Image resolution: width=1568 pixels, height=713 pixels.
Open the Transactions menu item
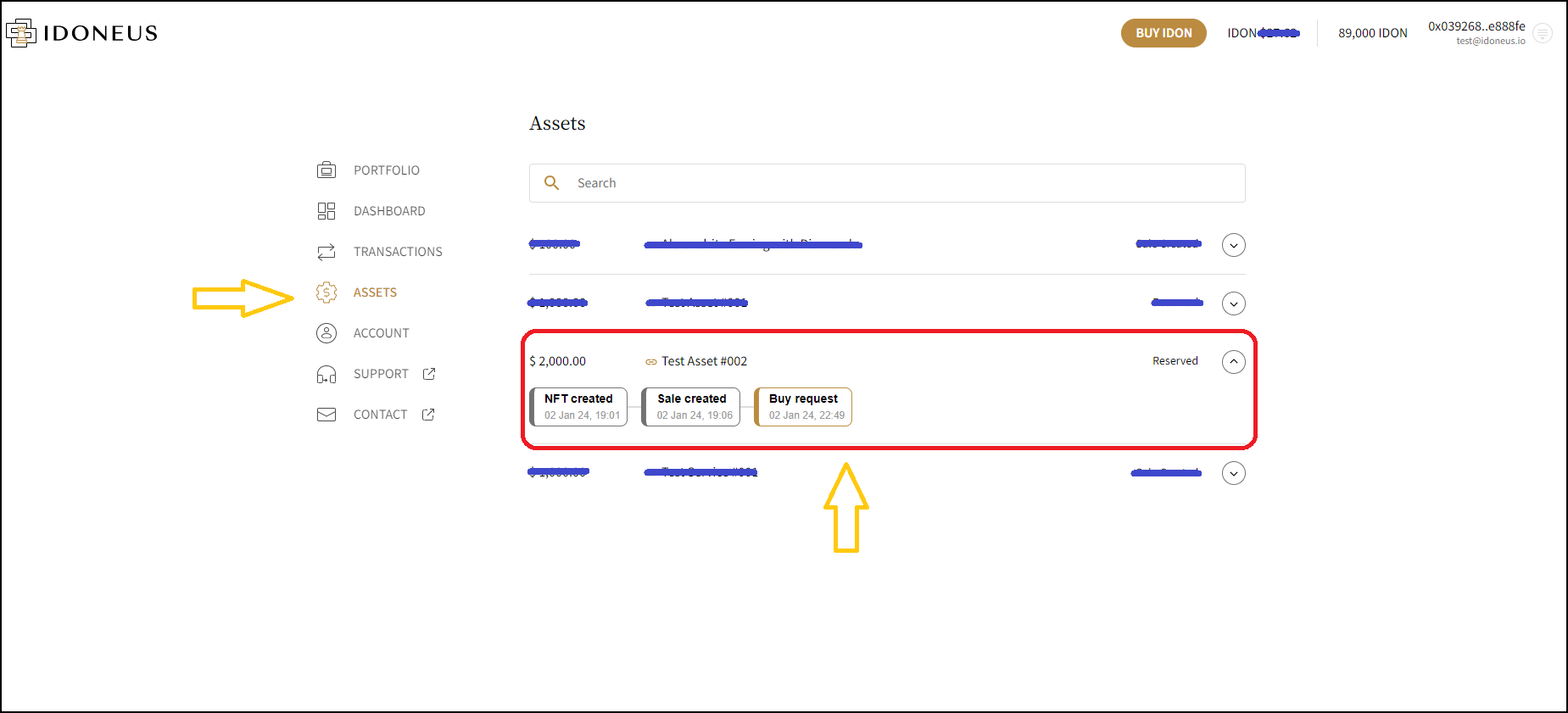coord(398,252)
